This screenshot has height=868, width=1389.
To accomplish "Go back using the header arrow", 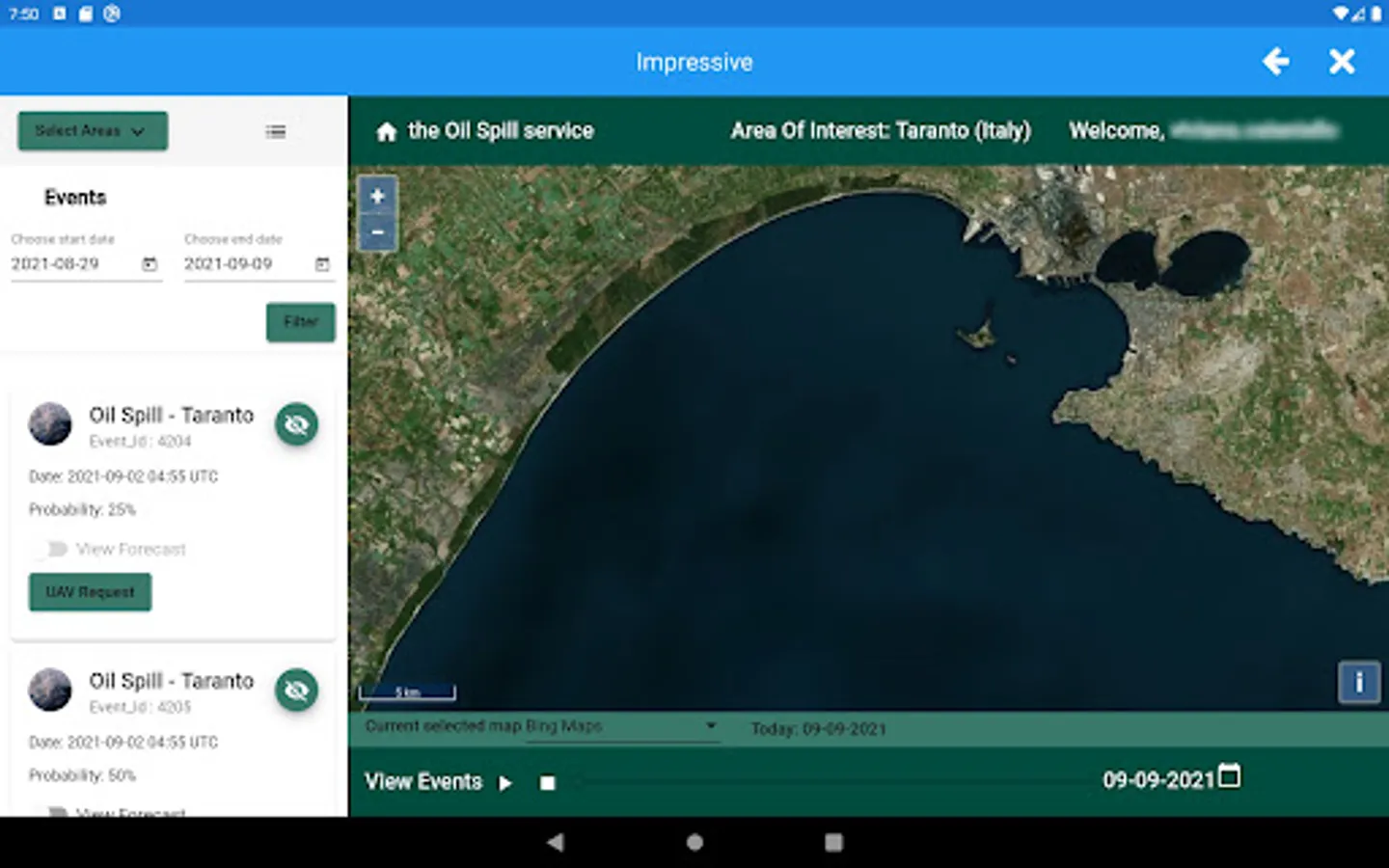I will [1275, 62].
